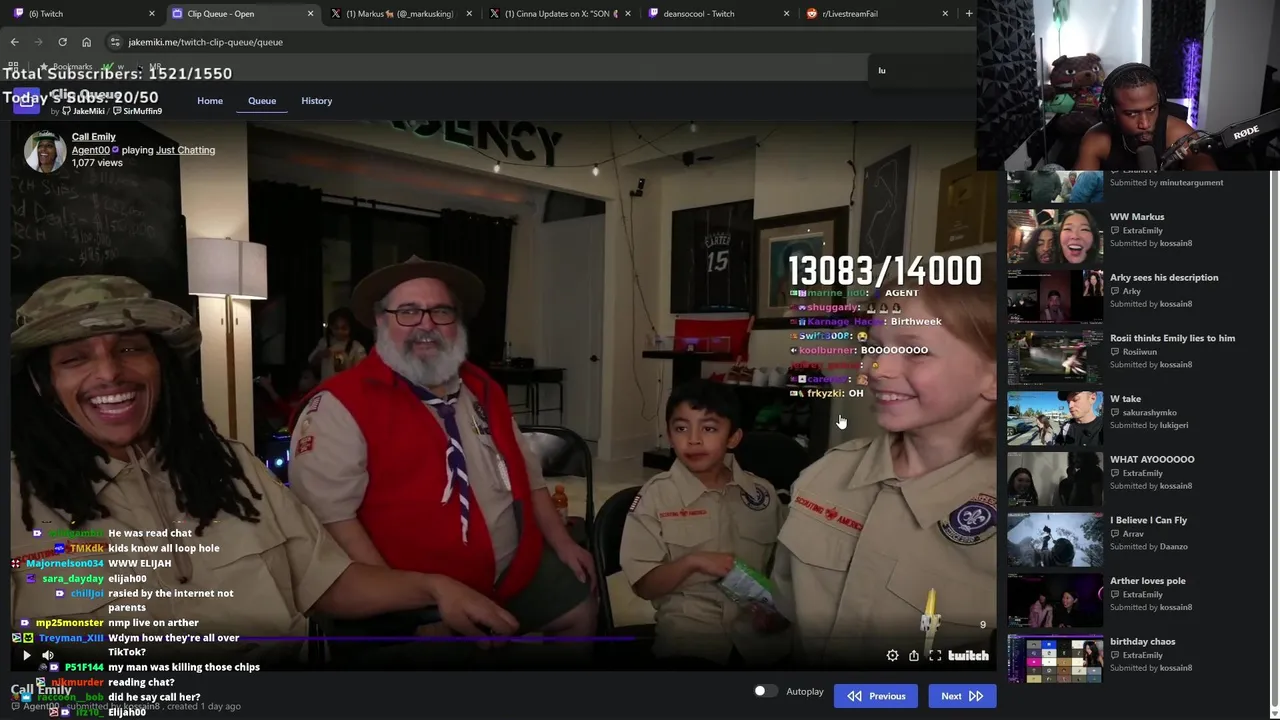This screenshot has height=720, width=1280.
Task: Select Arky sees his description thumbnail
Action: [x=1055, y=296]
